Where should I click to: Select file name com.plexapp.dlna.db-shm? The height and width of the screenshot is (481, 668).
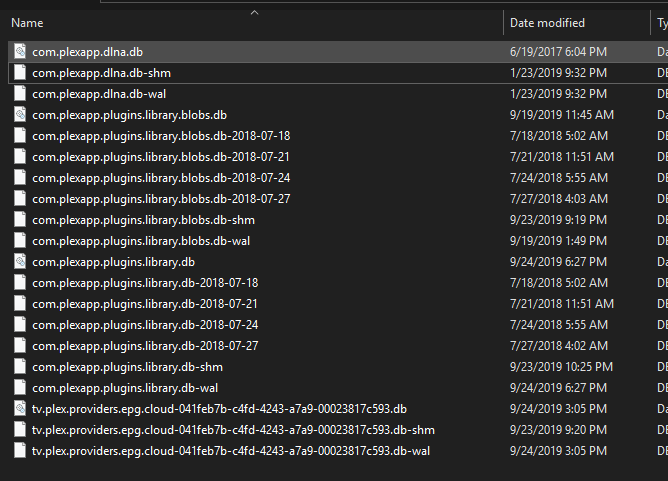(101, 73)
